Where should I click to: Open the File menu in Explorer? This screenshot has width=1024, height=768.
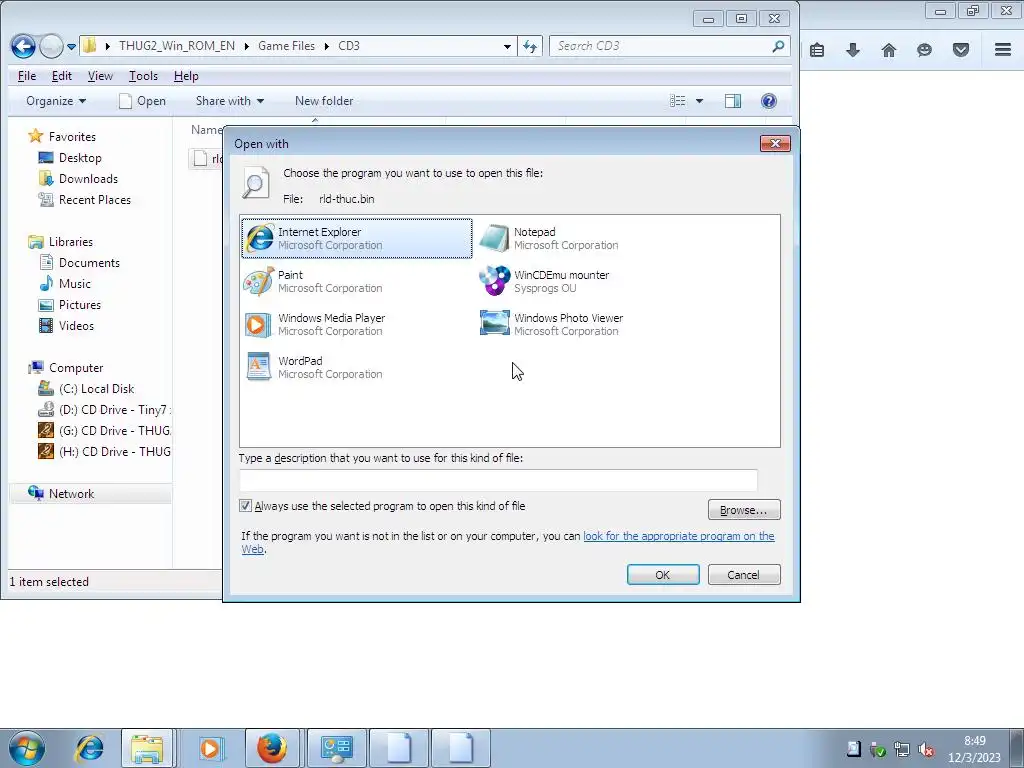tap(27, 76)
